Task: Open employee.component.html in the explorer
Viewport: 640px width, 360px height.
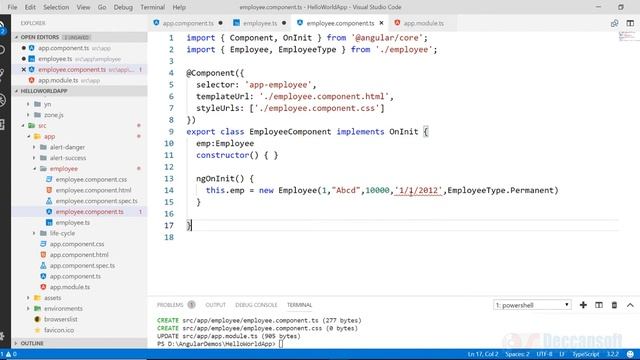Action: click(93, 190)
